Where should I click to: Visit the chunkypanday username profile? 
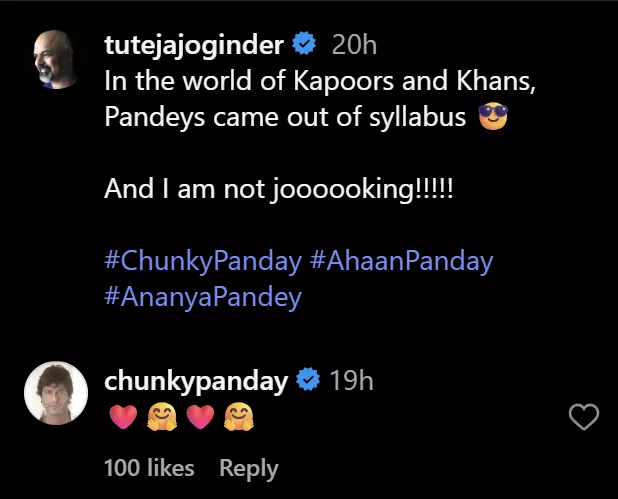[197, 381]
